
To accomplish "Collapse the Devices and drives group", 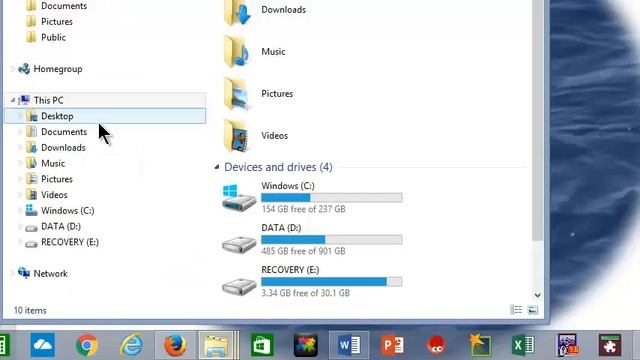I will coord(217,167).
